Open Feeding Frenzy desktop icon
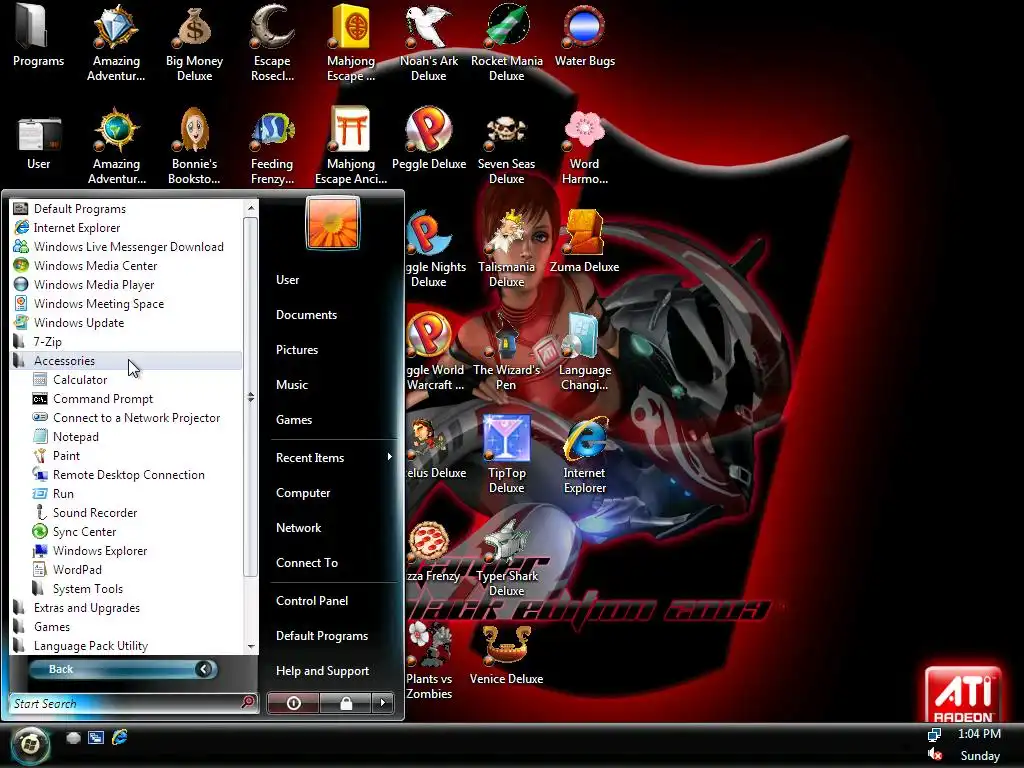The image size is (1024, 768). coord(272,146)
